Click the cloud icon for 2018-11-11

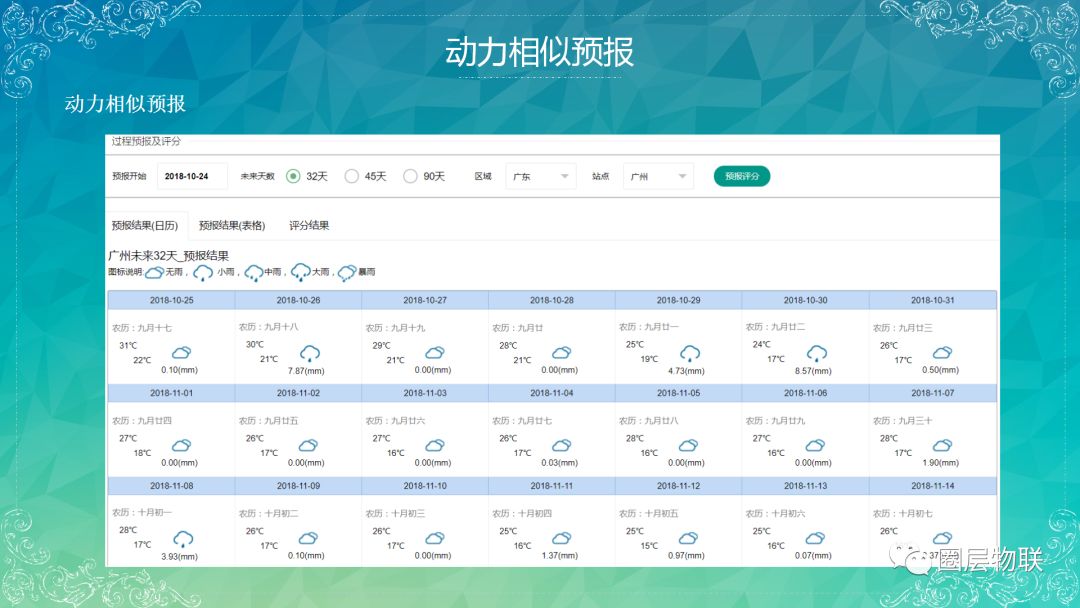[562, 538]
